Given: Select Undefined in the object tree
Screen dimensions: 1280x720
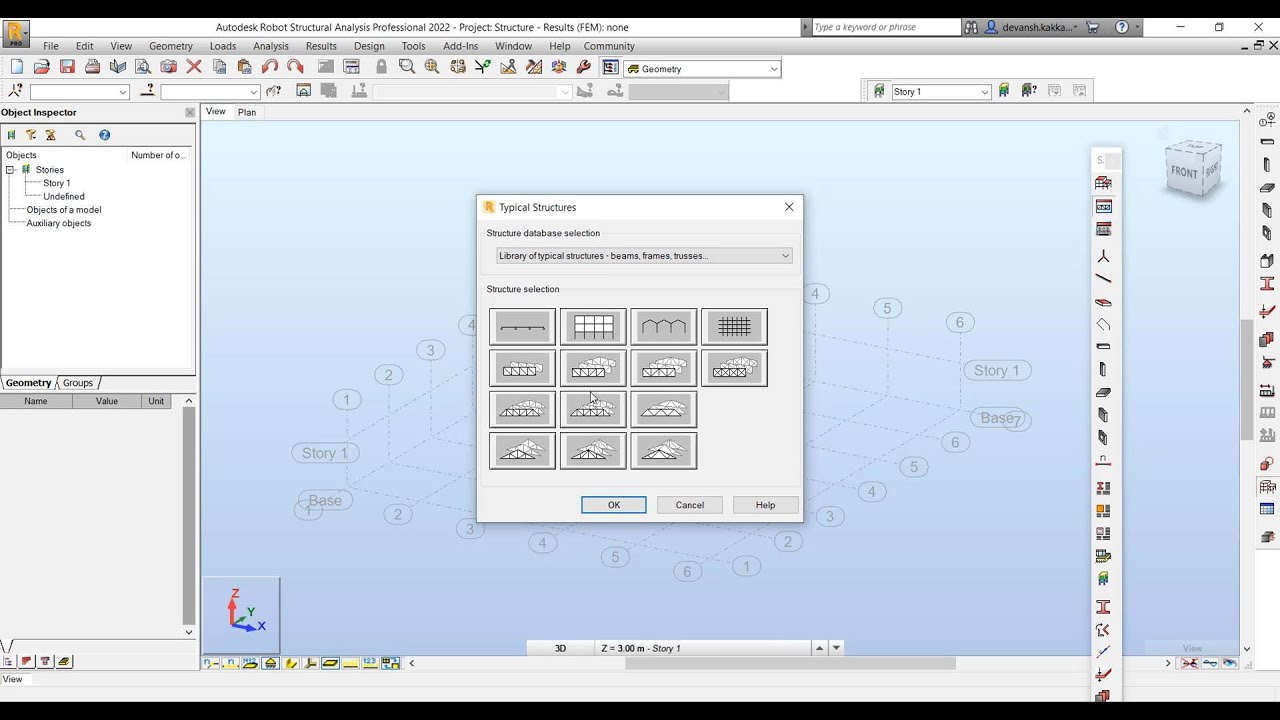Looking at the screenshot, I should [x=64, y=196].
